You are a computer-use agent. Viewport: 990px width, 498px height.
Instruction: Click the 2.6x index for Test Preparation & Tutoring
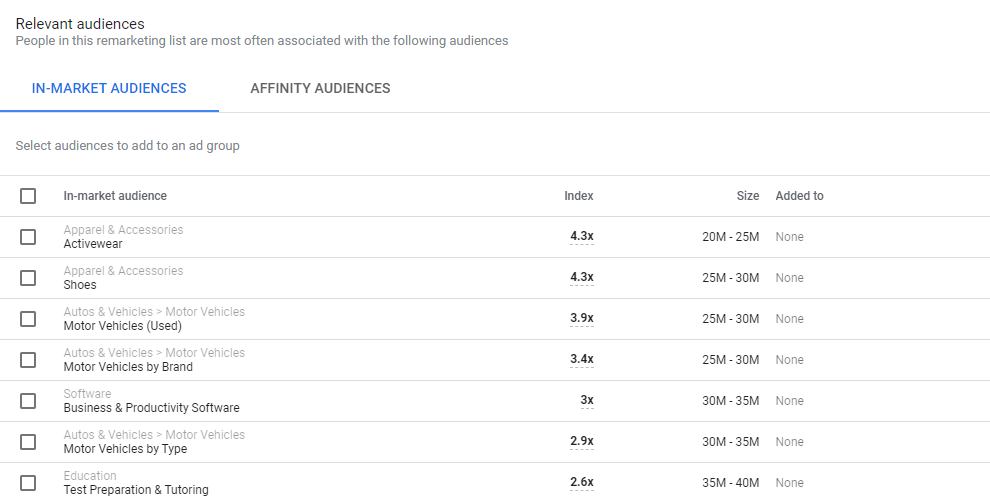point(581,483)
